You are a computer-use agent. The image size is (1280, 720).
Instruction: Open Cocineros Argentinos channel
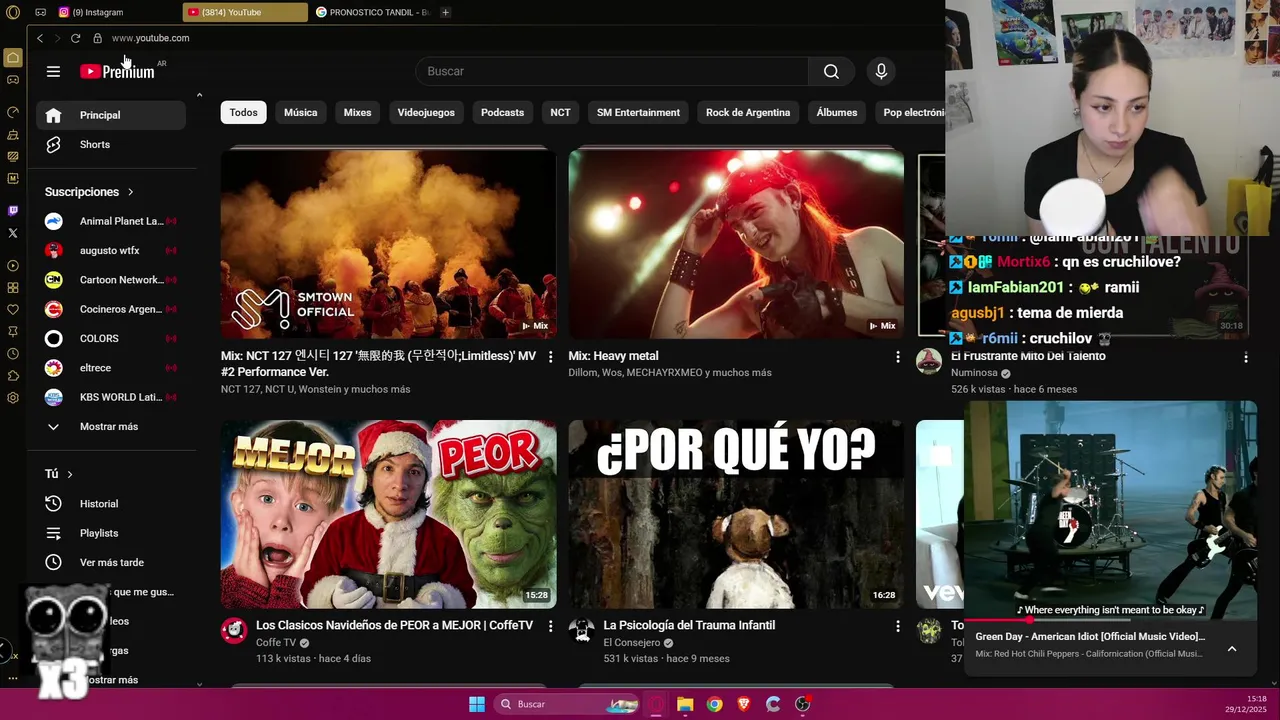click(111, 309)
